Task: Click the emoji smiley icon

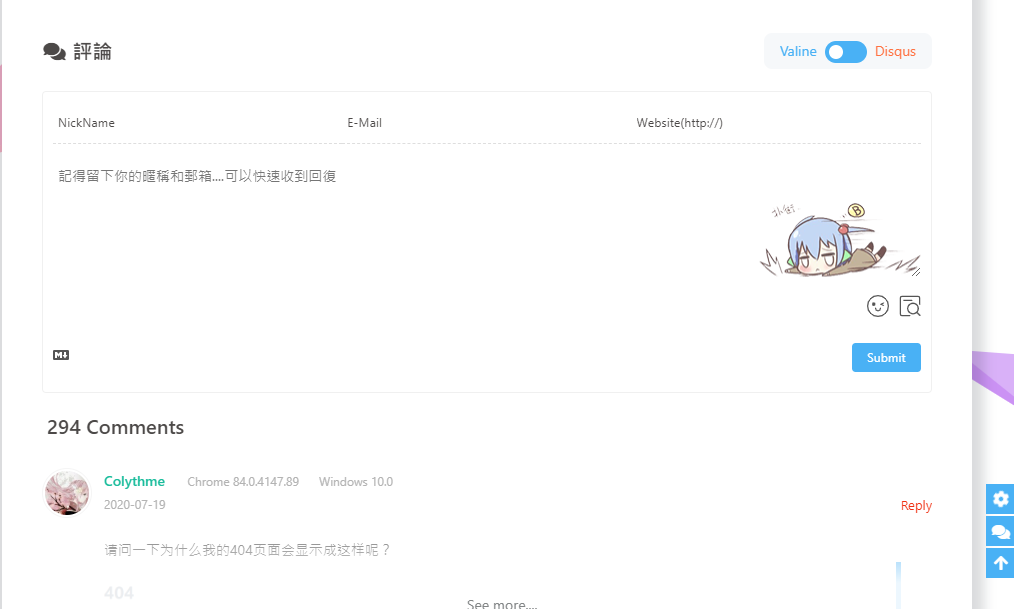Action: tap(878, 306)
